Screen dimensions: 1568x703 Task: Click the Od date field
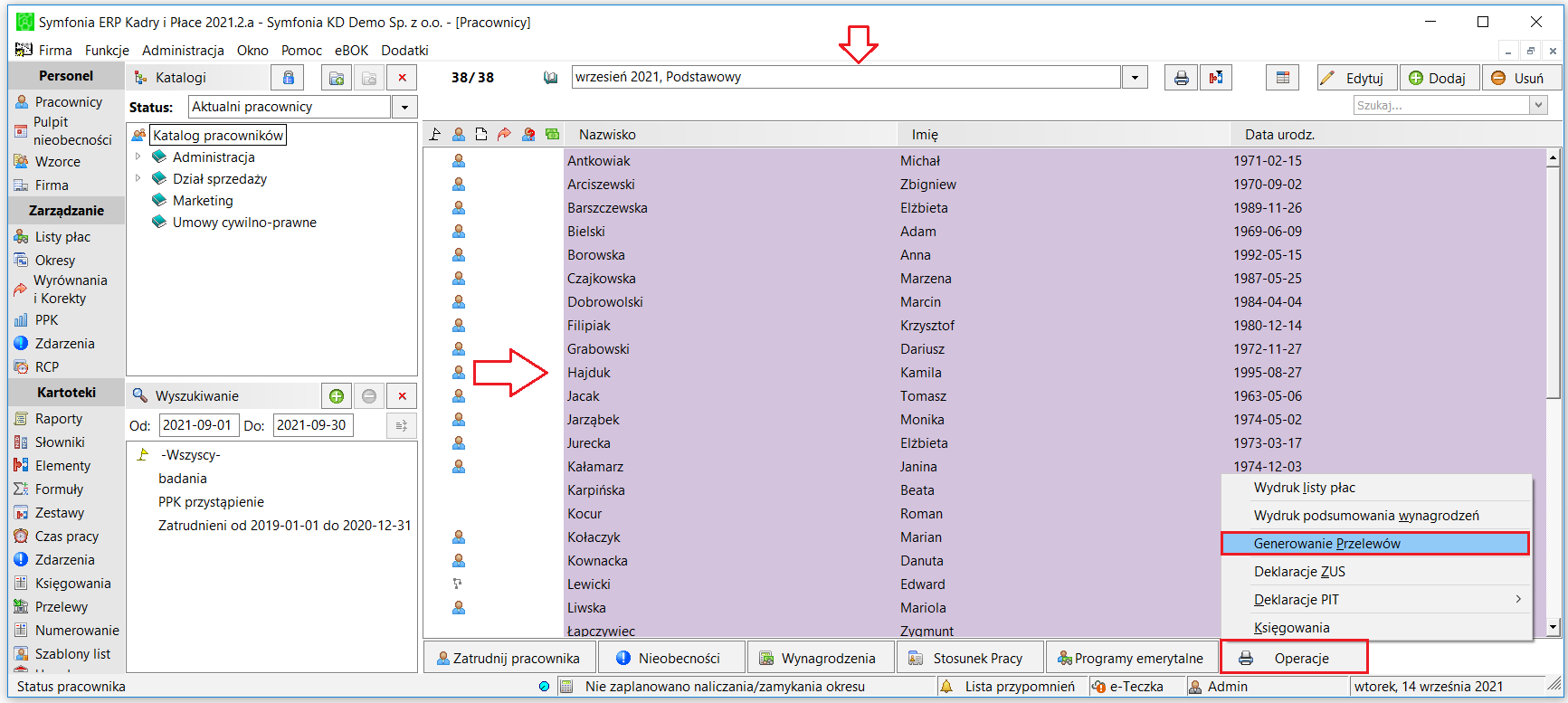pyautogui.click(x=198, y=425)
